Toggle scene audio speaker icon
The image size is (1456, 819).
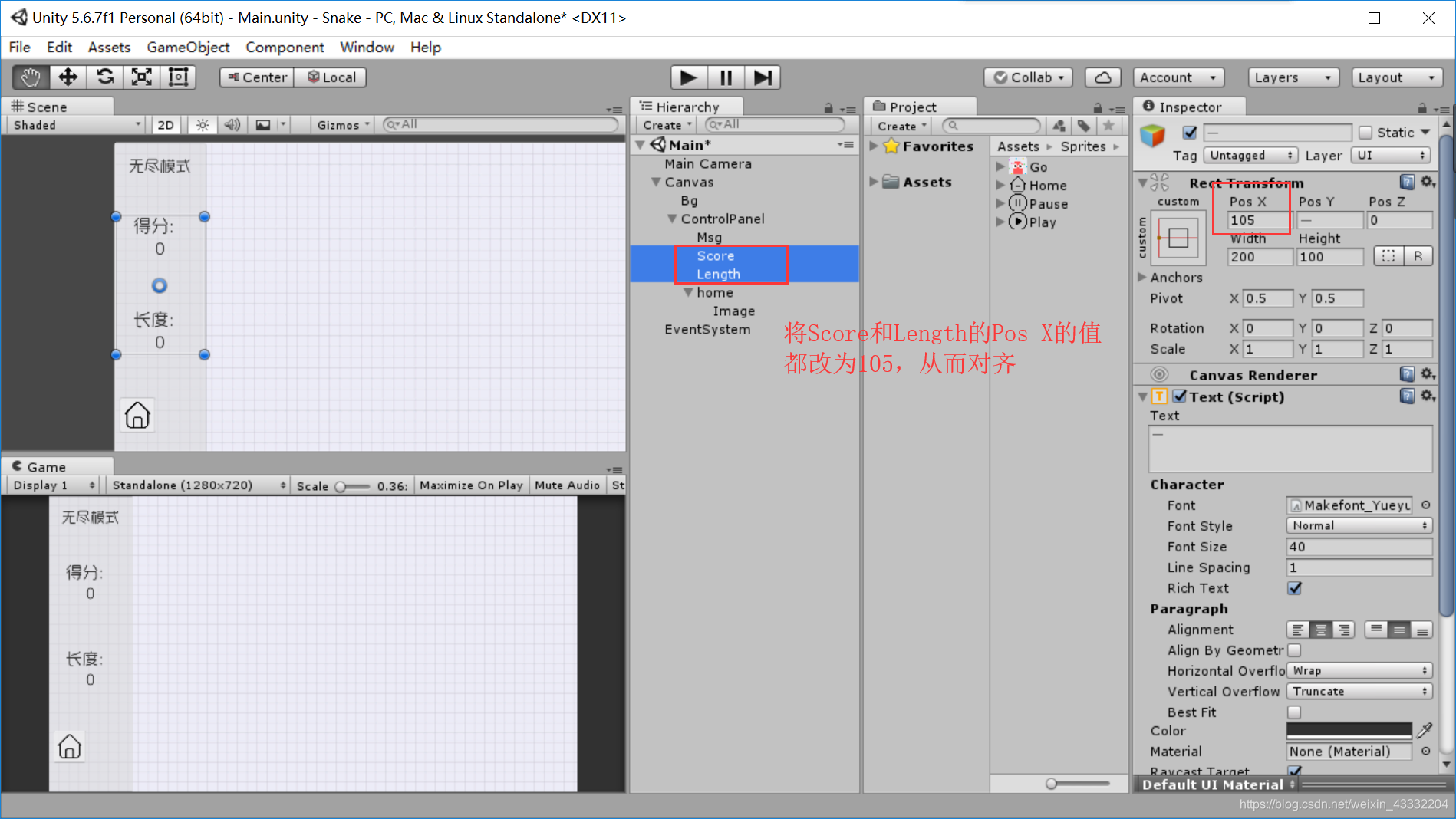[x=232, y=125]
